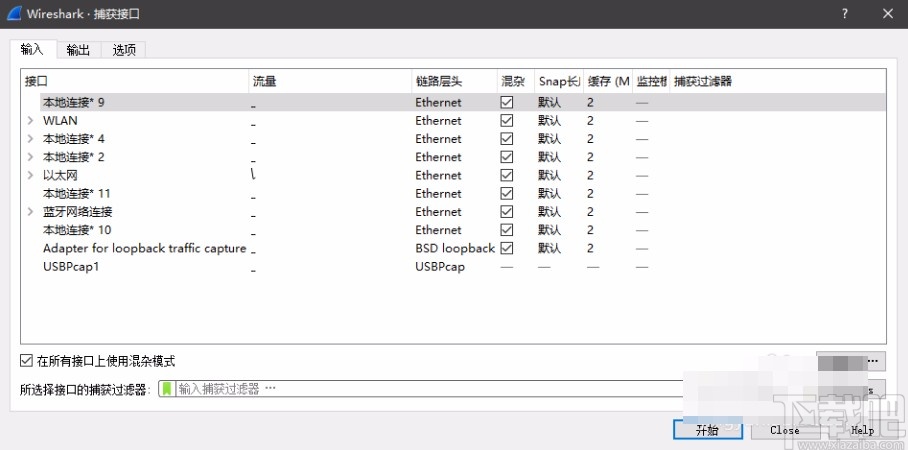Select the 本地连接* 11 interface
The height and width of the screenshot is (450, 908).
pyautogui.click(x=76, y=193)
